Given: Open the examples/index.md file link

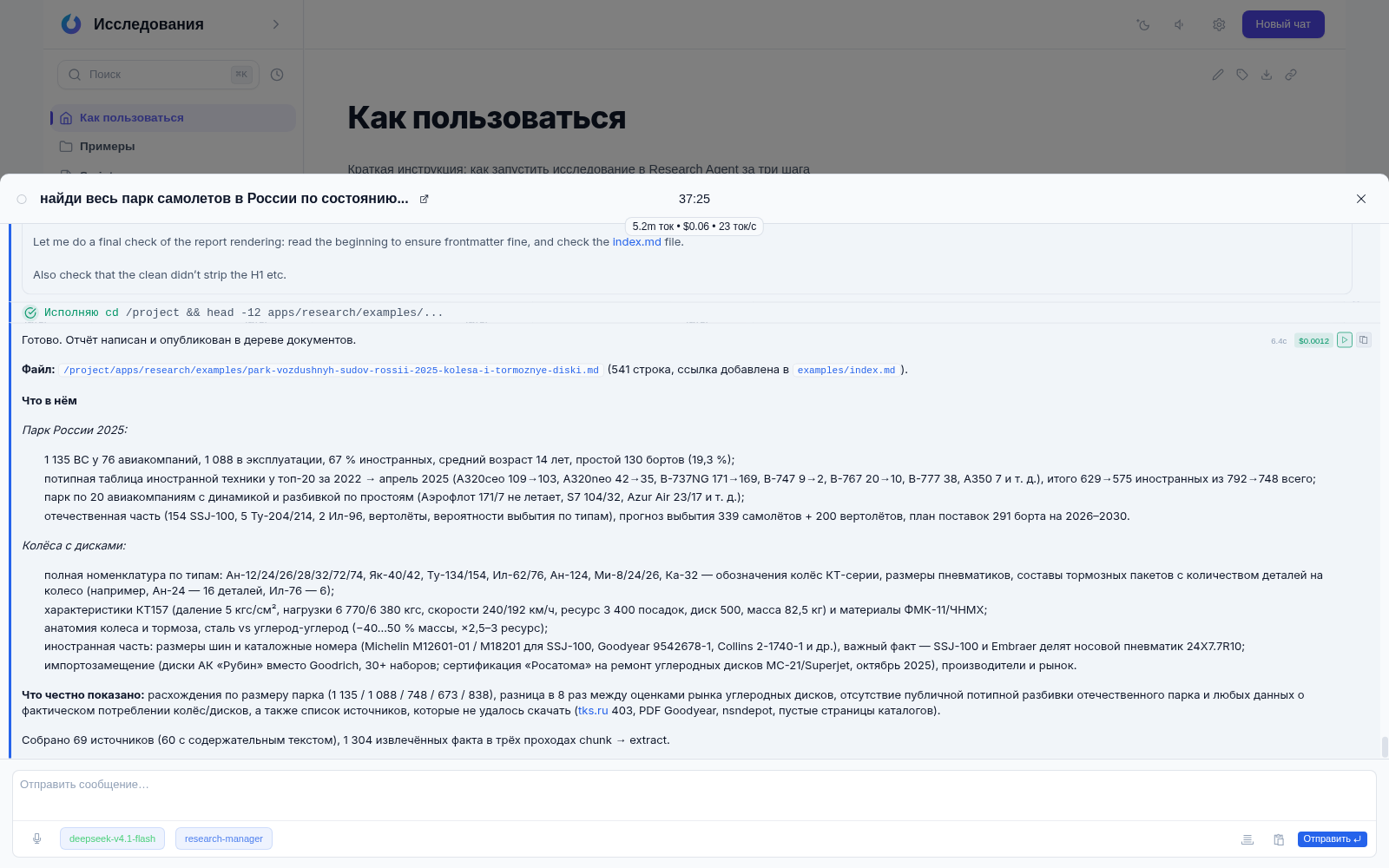Looking at the screenshot, I should [x=846, y=370].
